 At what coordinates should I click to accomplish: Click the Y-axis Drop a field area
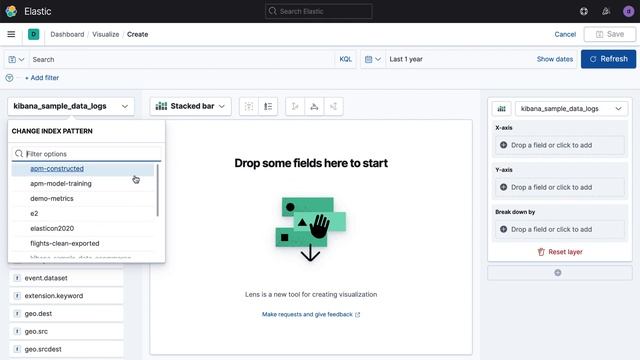pos(560,187)
